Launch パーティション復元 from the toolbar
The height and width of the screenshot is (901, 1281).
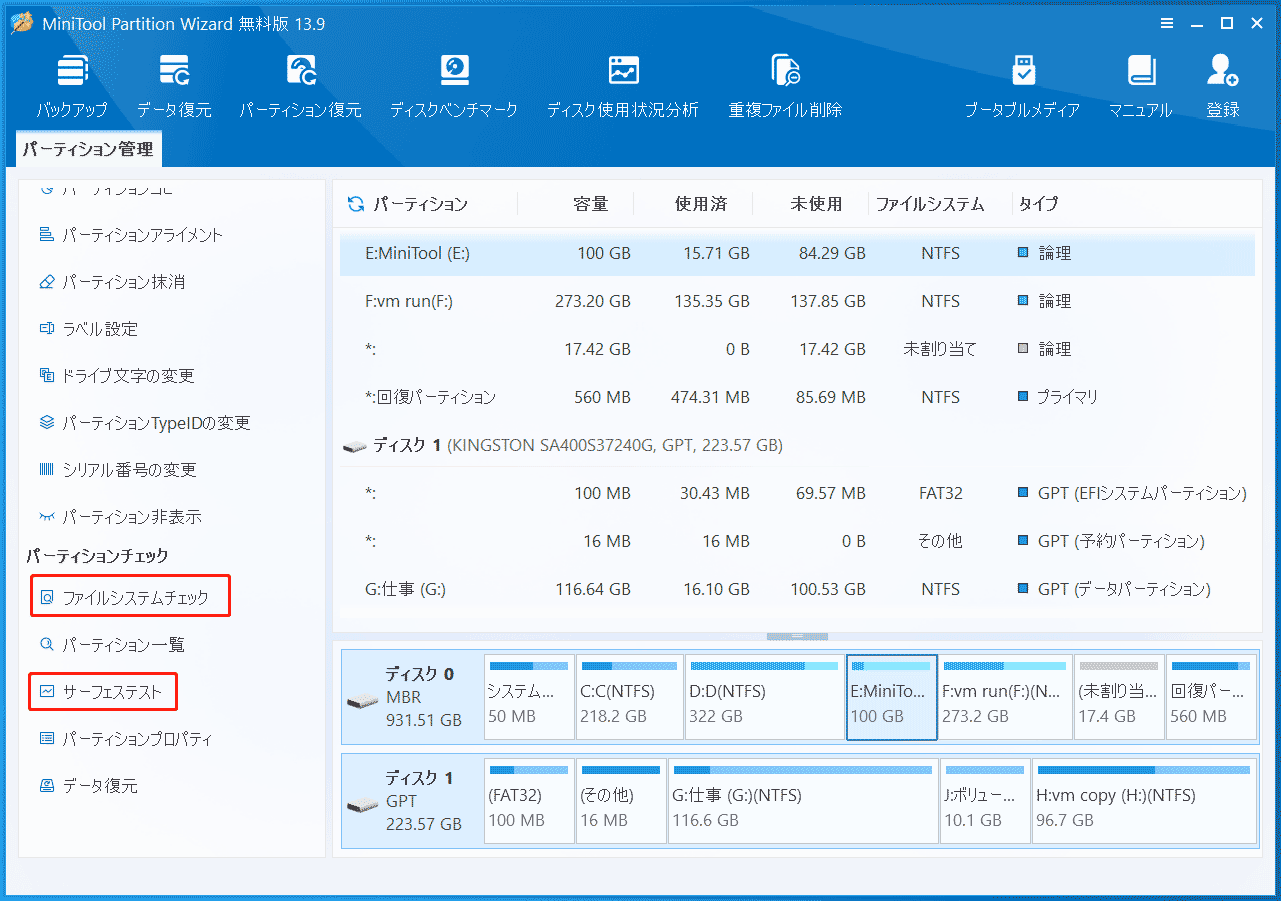point(300,72)
